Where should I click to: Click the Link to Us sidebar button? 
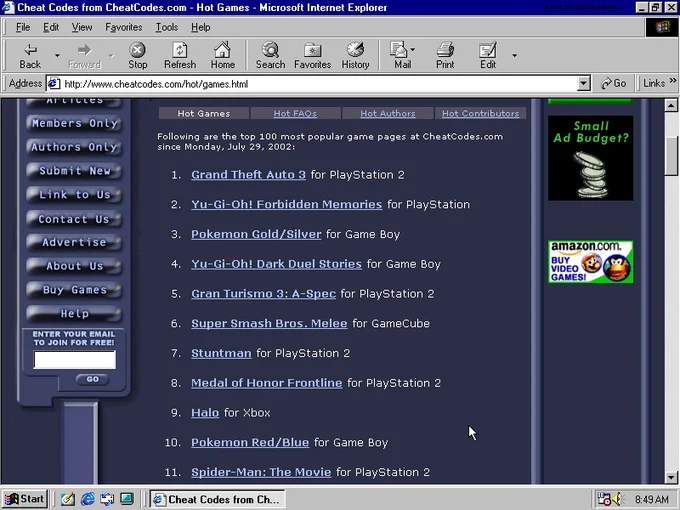[74, 195]
